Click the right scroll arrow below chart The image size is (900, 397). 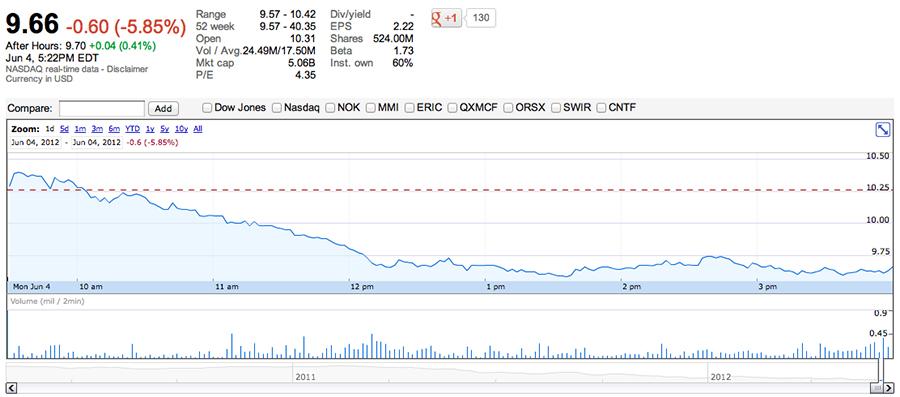889,388
